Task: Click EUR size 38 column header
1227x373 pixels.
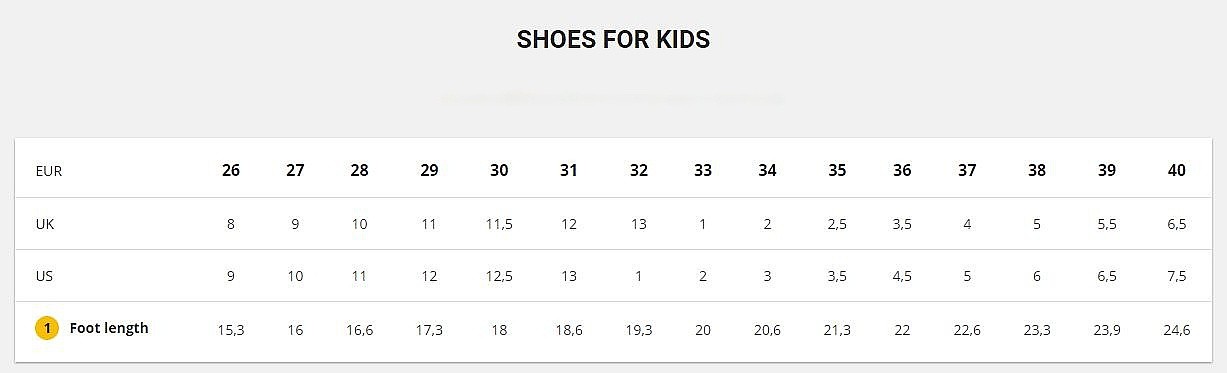Action: (x=1037, y=171)
